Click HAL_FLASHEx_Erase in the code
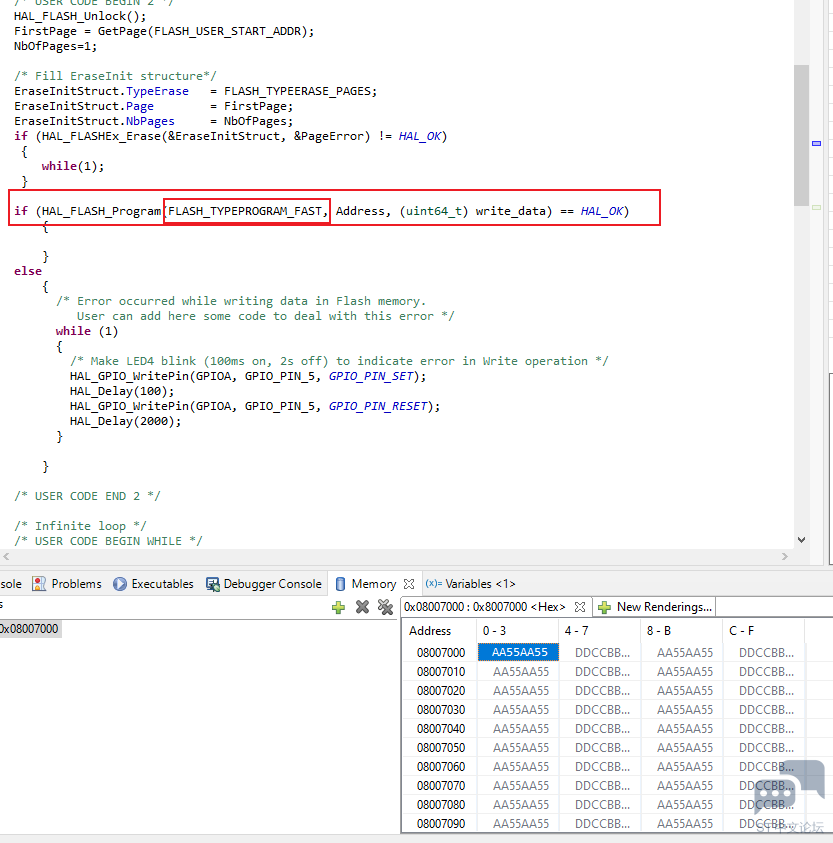 (x=101, y=136)
